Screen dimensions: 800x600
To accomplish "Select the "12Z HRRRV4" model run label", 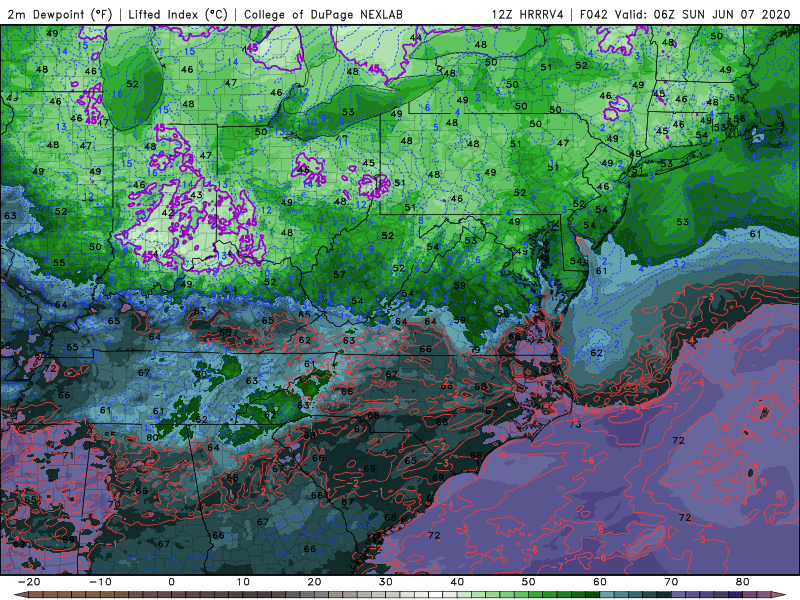I will 528,14.
